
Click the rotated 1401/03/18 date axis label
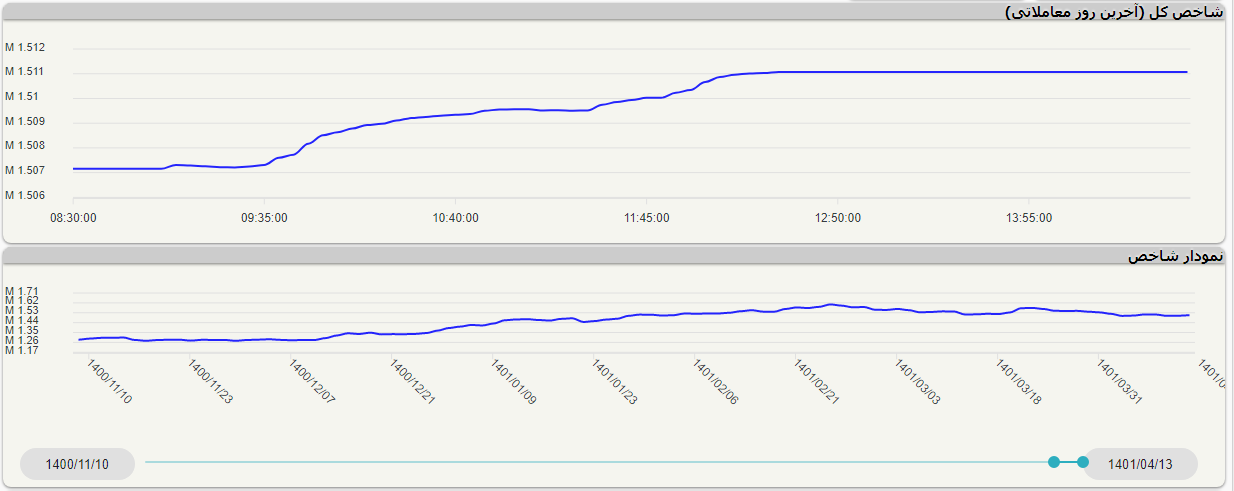1019,383
